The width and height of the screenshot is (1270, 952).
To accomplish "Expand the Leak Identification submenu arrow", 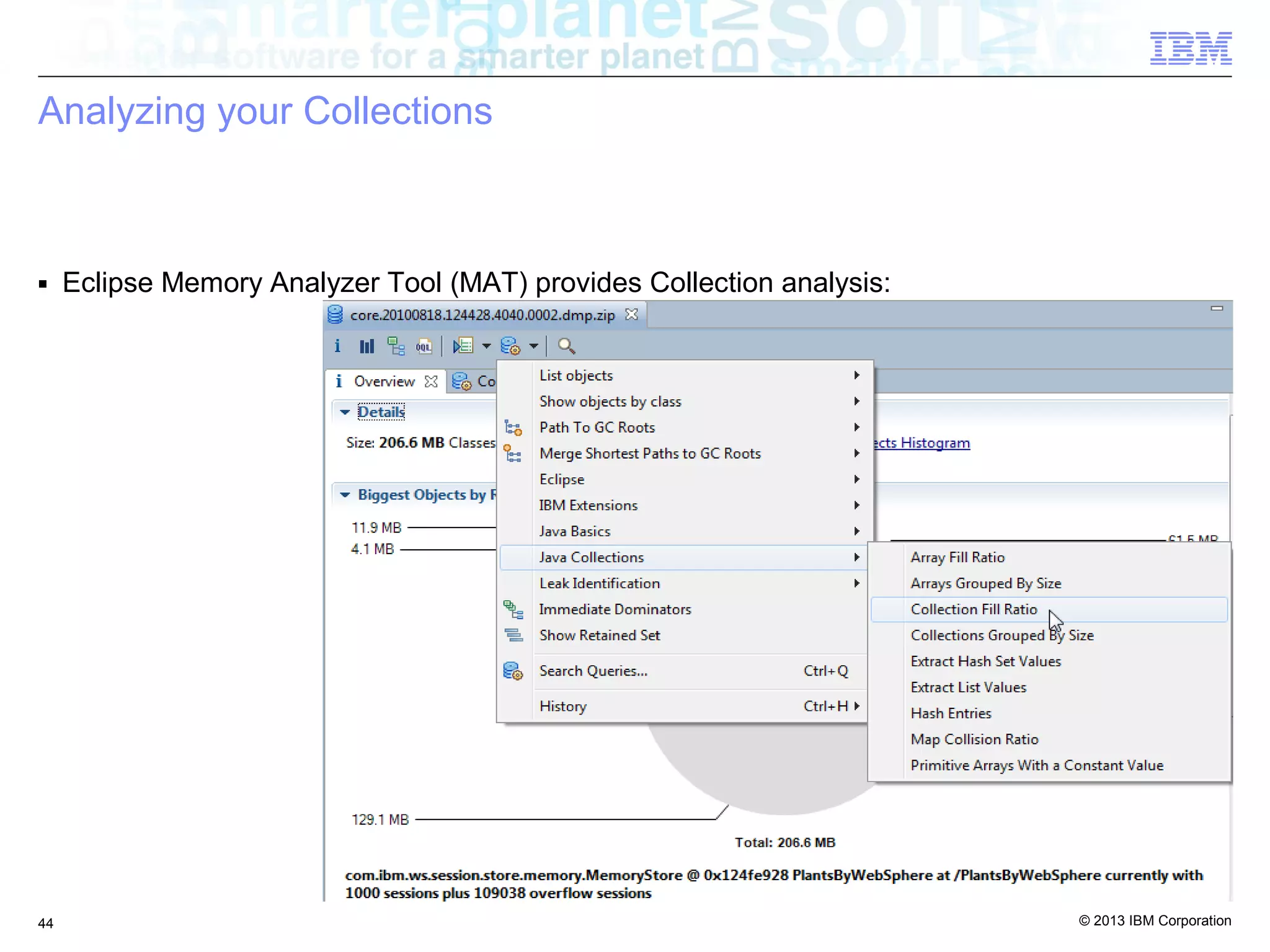I will pyautogui.click(x=856, y=583).
